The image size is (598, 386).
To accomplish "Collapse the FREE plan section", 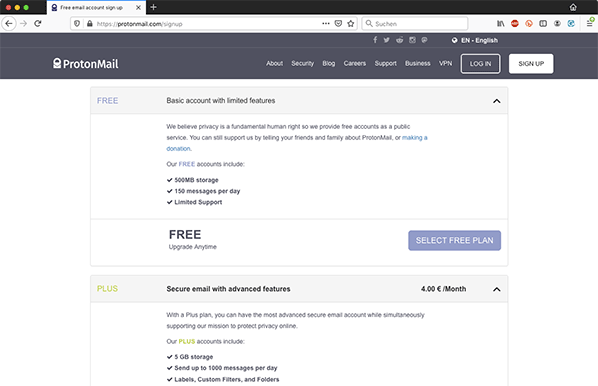I will tap(497, 101).
